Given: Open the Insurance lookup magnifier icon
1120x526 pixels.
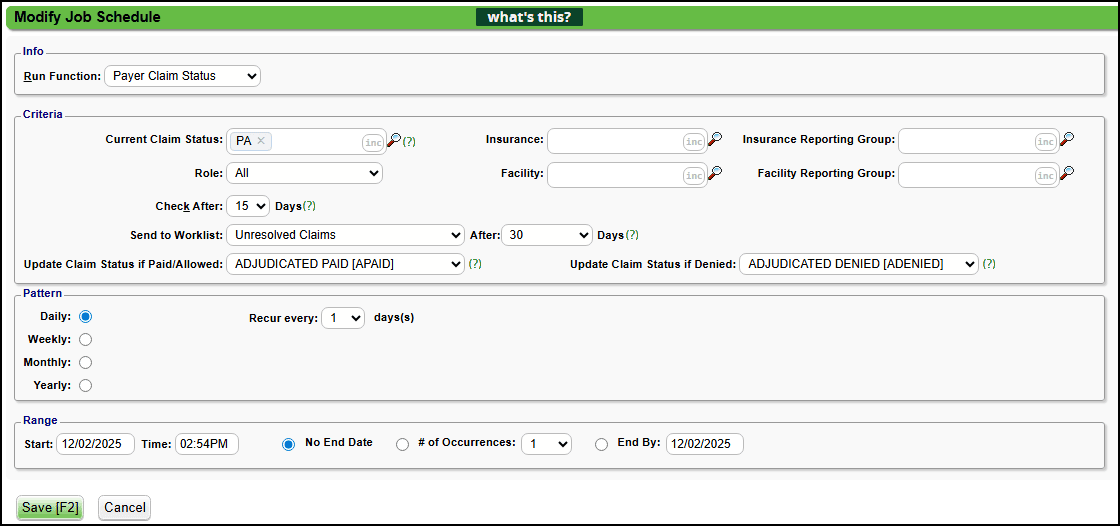Looking at the screenshot, I should point(714,141).
